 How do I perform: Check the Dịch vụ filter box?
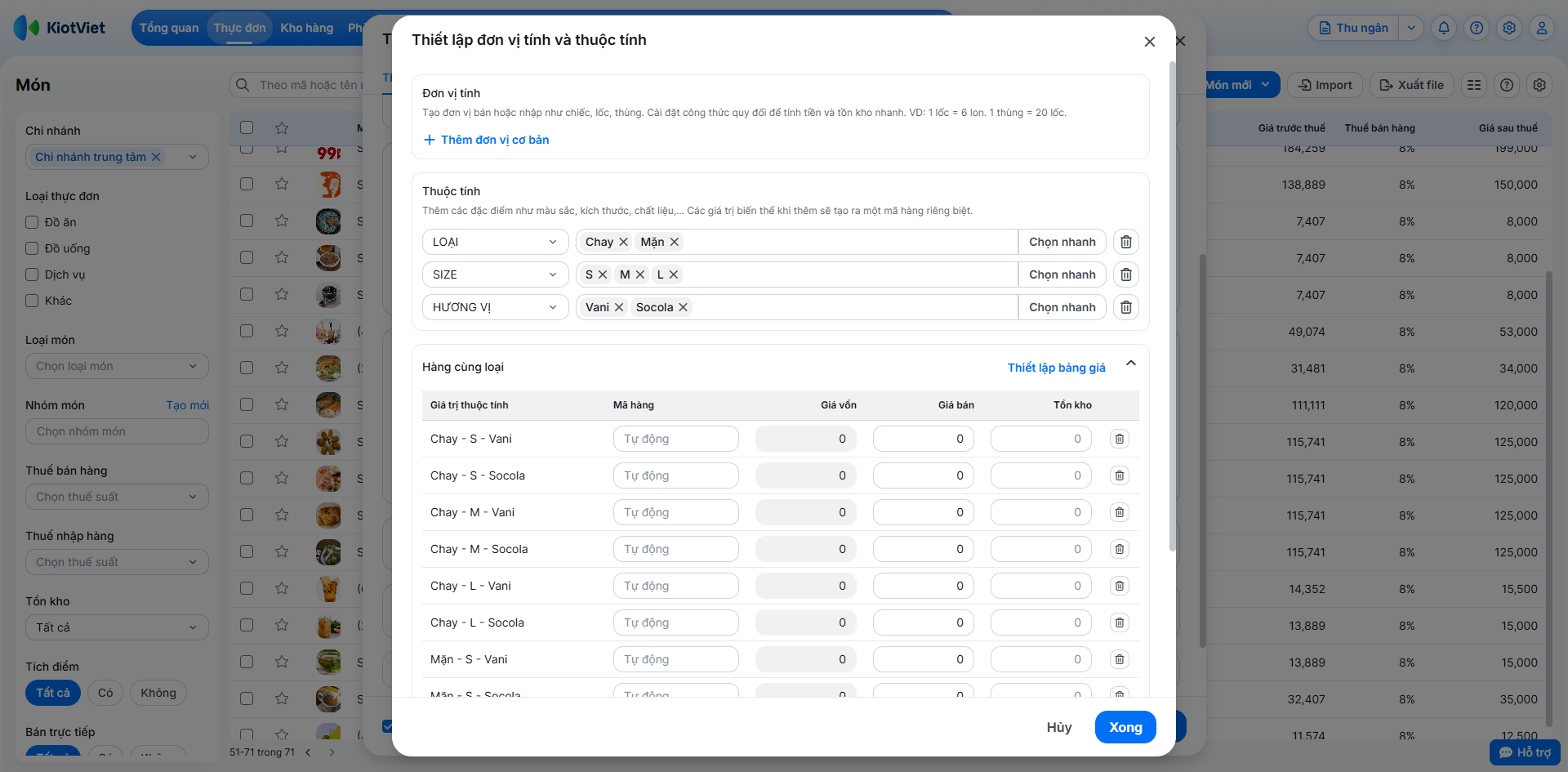pyautogui.click(x=32, y=274)
